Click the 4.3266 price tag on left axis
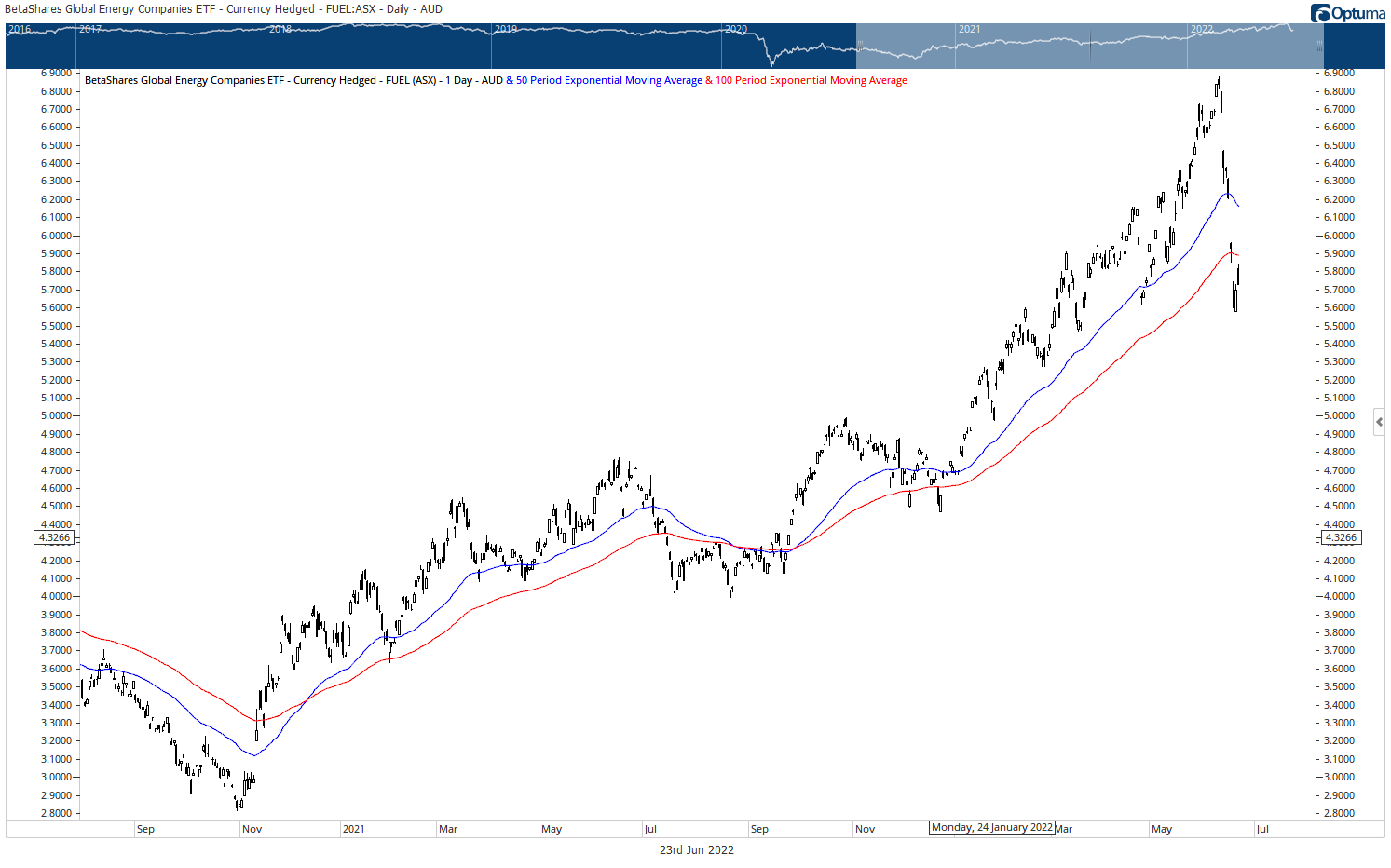This screenshot has height=868, width=1391. (55, 537)
